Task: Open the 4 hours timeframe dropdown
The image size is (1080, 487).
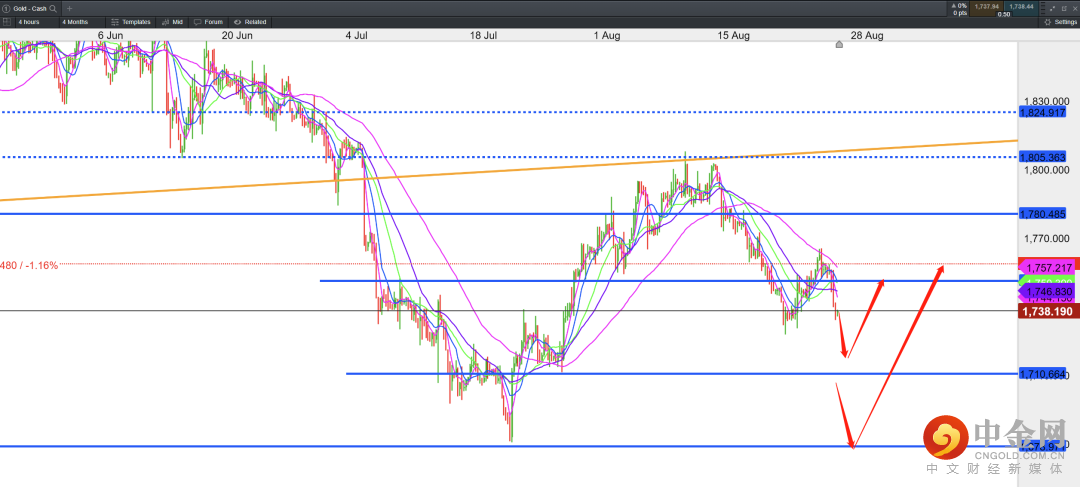Action: [28, 21]
